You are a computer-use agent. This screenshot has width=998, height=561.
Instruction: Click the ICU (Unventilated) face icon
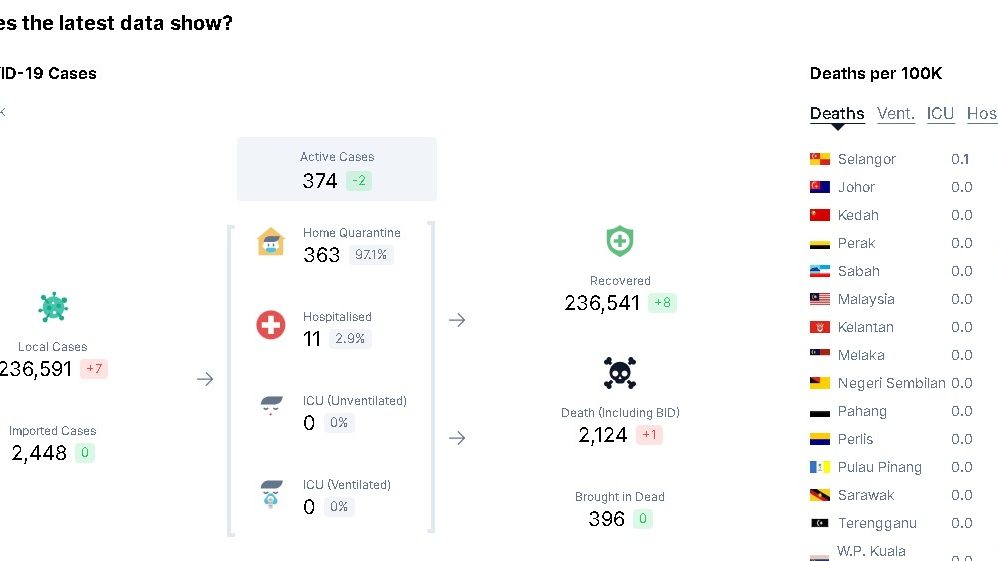click(271, 408)
